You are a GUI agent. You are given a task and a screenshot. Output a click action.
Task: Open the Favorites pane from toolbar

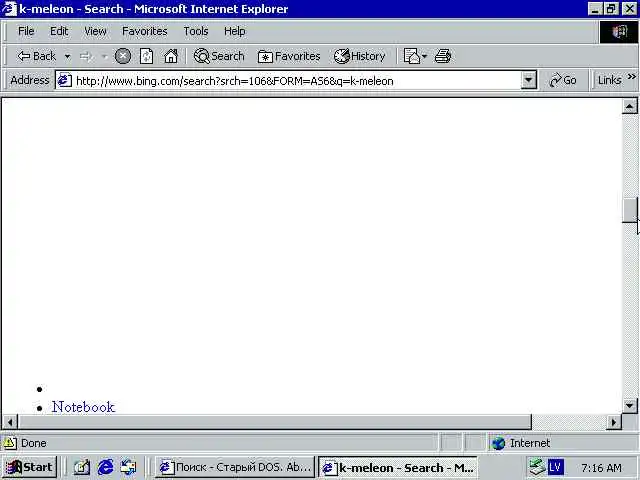[289, 56]
